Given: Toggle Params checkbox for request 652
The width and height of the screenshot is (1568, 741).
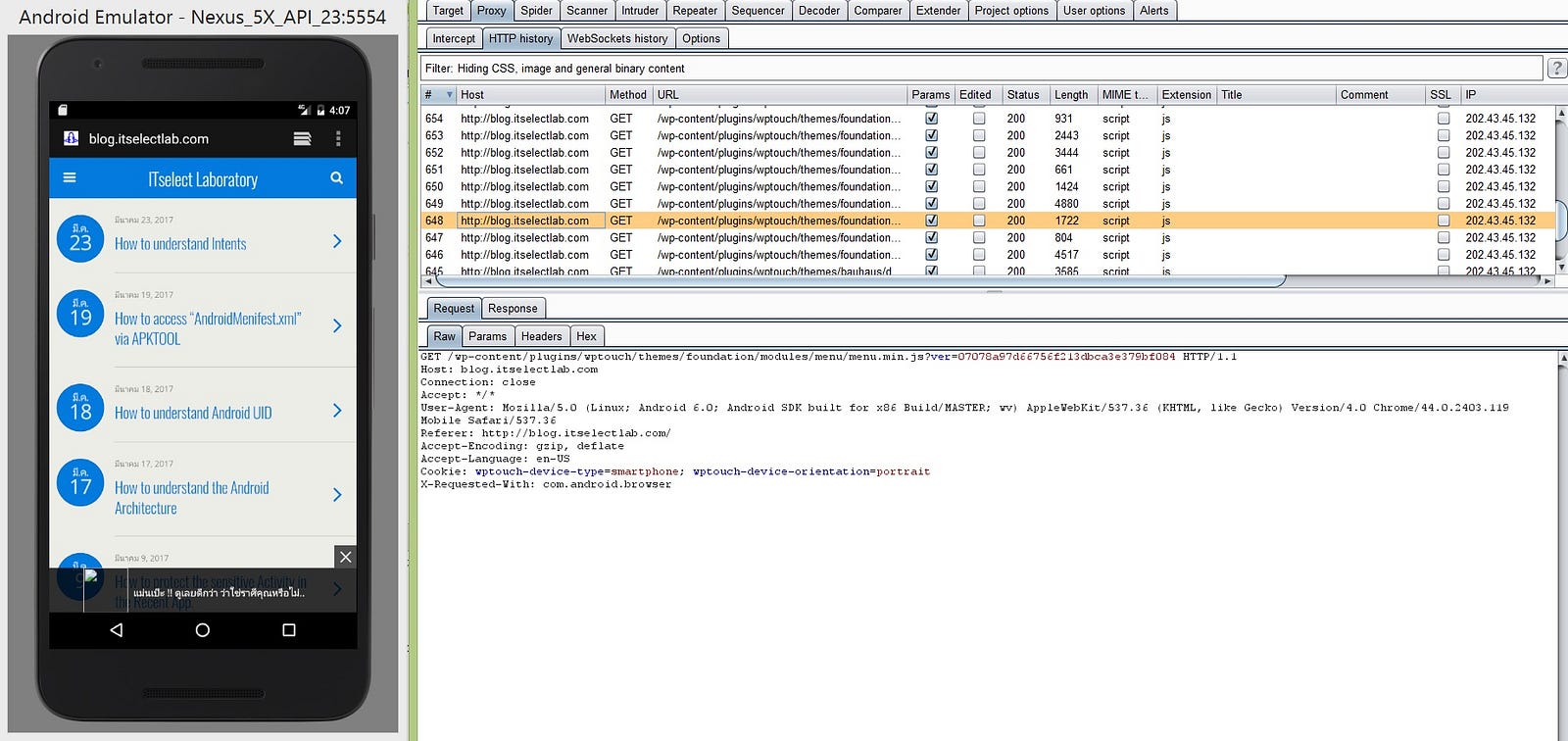Looking at the screenshot, I should click(931, 152).
